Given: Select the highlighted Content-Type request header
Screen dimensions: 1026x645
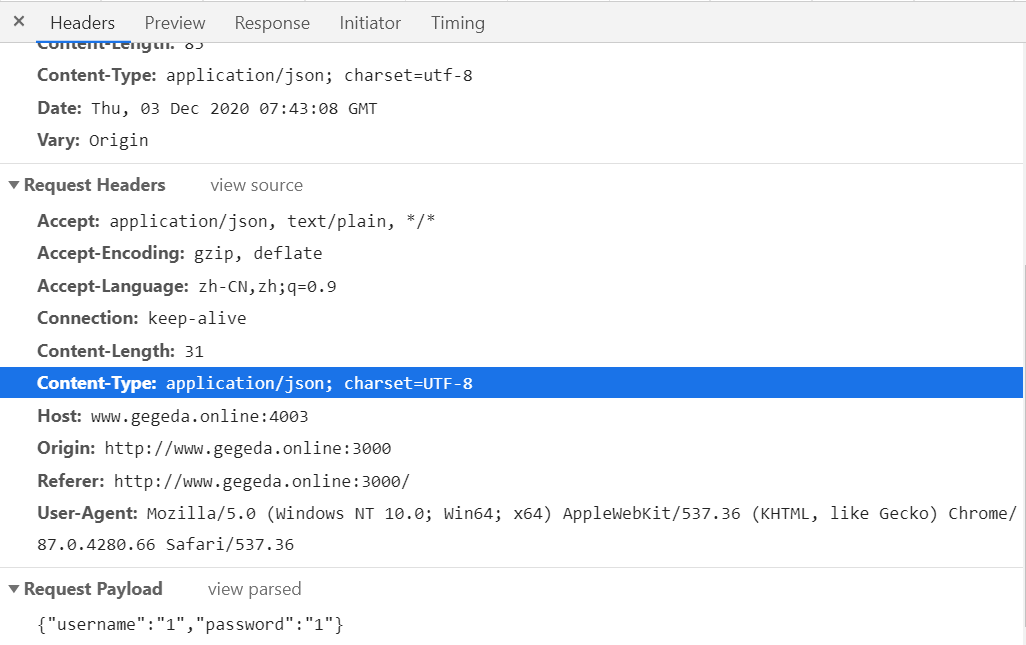Looking at the screenshot, I should [300, 383].
